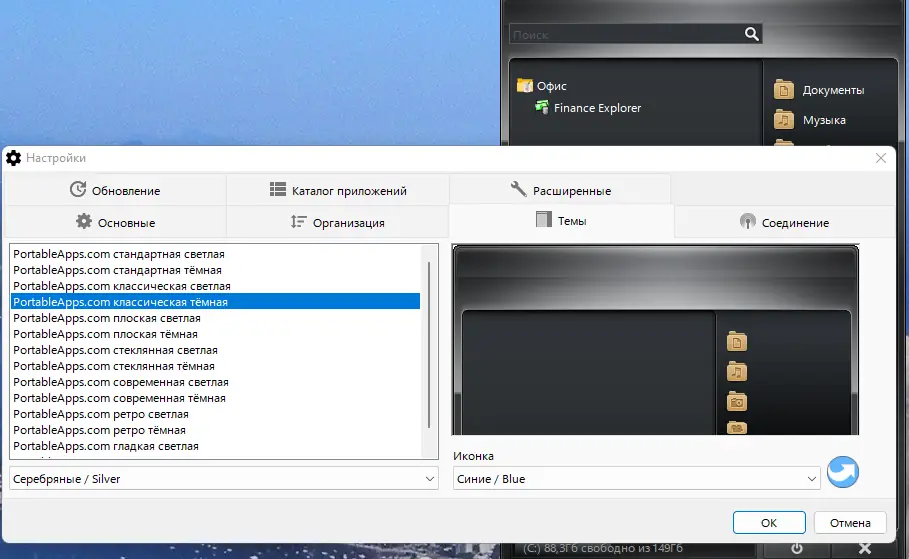Switch to the Соединение tab
The width and height of the screenshot is (909, 559).
point(784,222)
